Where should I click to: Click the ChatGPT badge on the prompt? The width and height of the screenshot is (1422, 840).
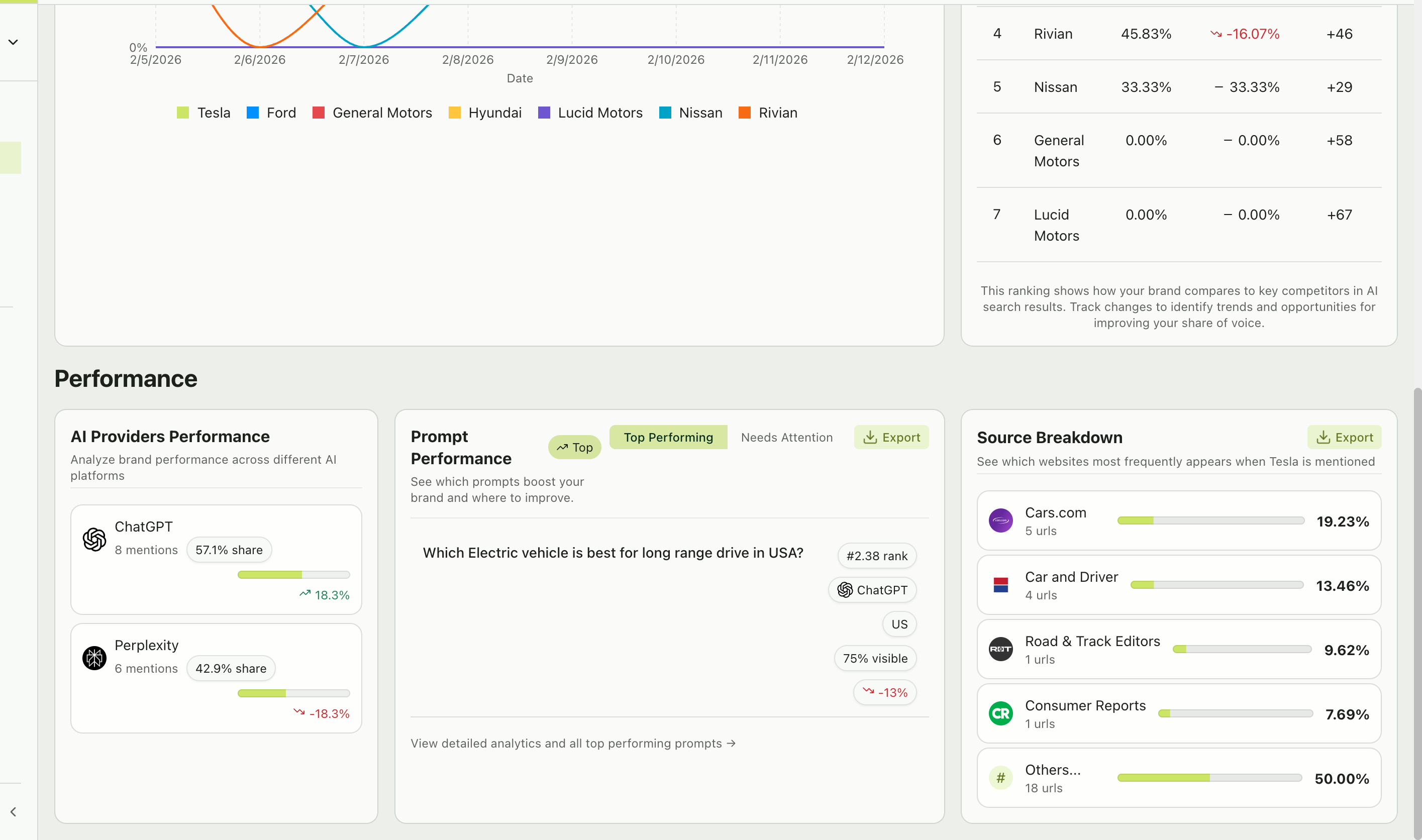(x=872, y=589)
